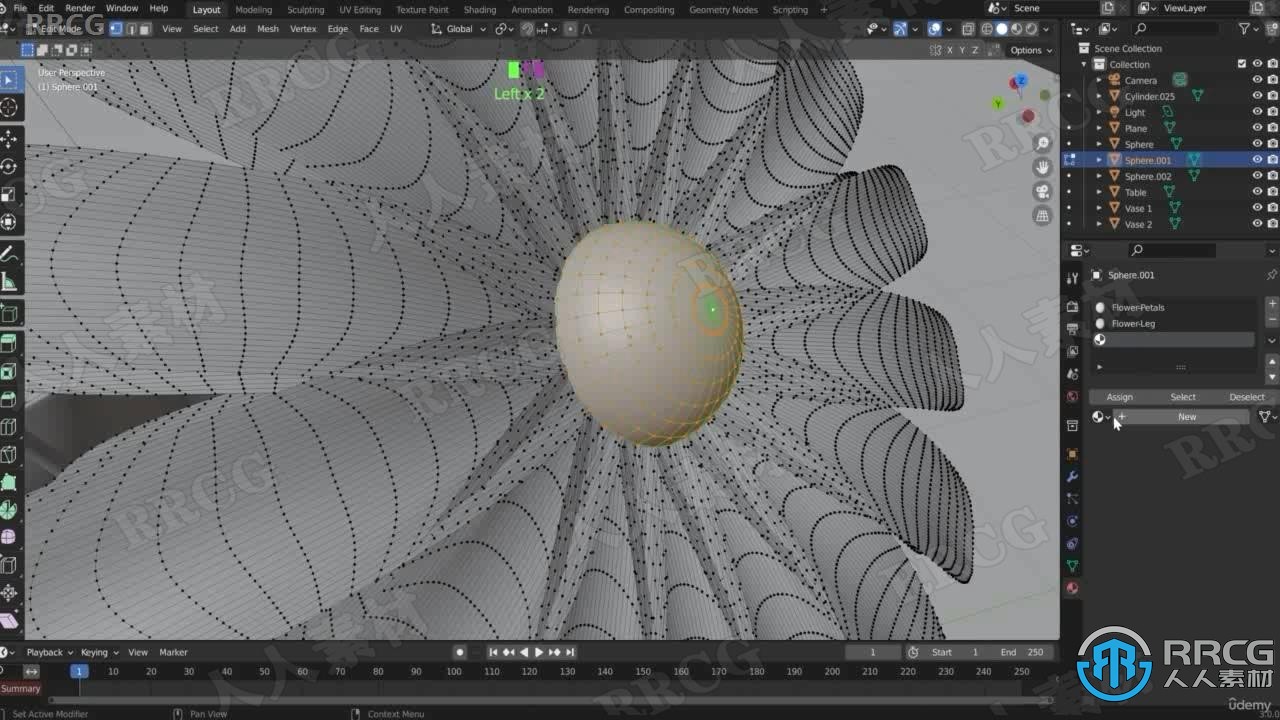This screenshot has height=720, width=1280.
Task: Open the Modifier properties wrench tab
Action: 1072,476
